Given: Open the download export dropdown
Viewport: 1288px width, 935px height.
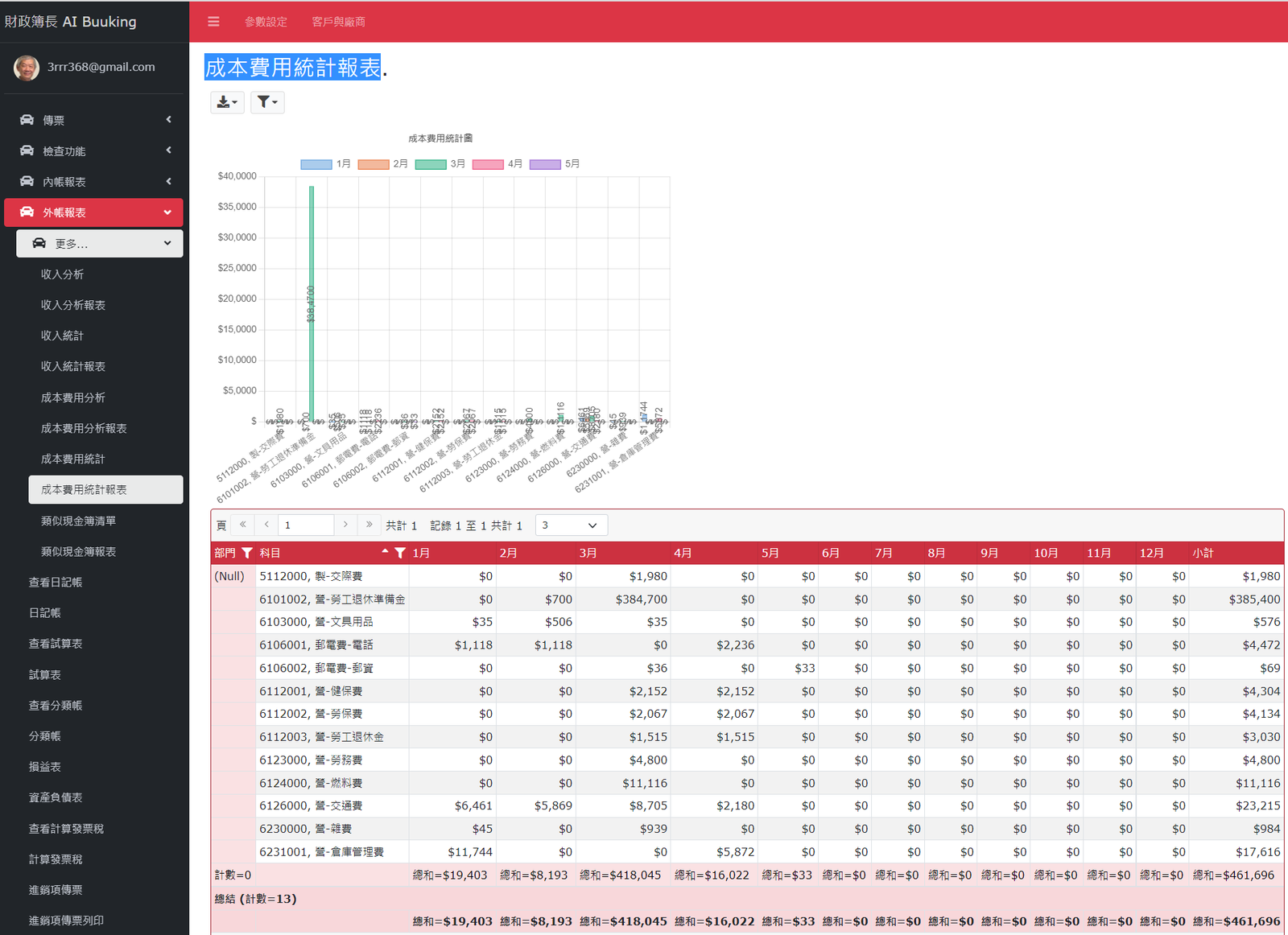Looking at the screenshot, I should pos(227,102).
